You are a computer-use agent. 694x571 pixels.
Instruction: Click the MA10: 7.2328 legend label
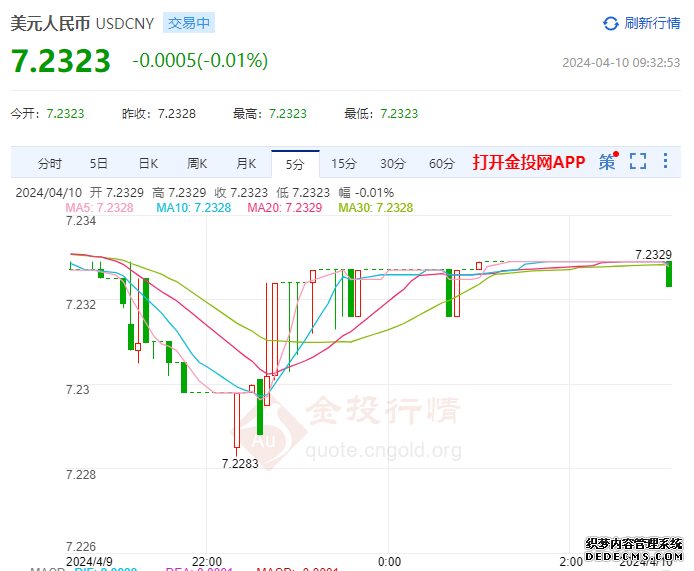click(193, 208)
